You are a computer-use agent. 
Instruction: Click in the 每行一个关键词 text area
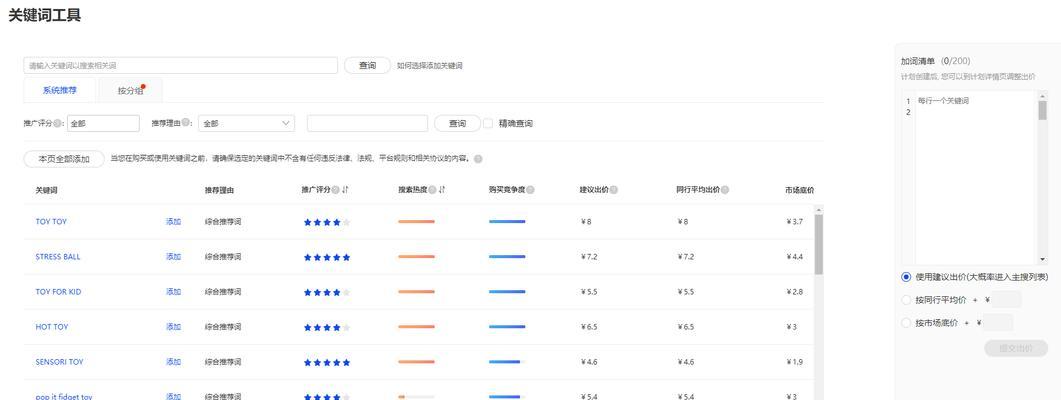pyautogui.click(x=976, y=177)
